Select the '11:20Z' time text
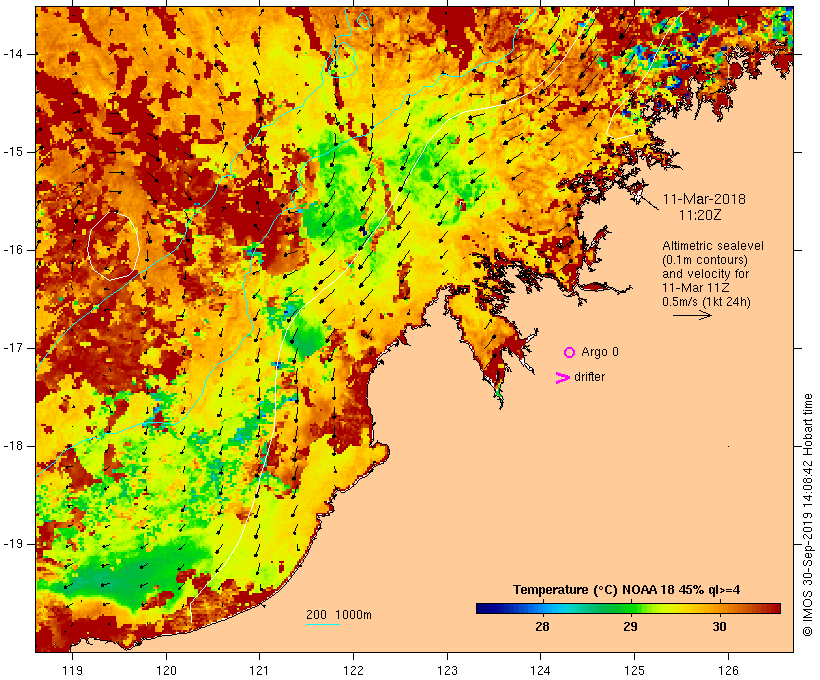The image size is (820, 680). 700,215
